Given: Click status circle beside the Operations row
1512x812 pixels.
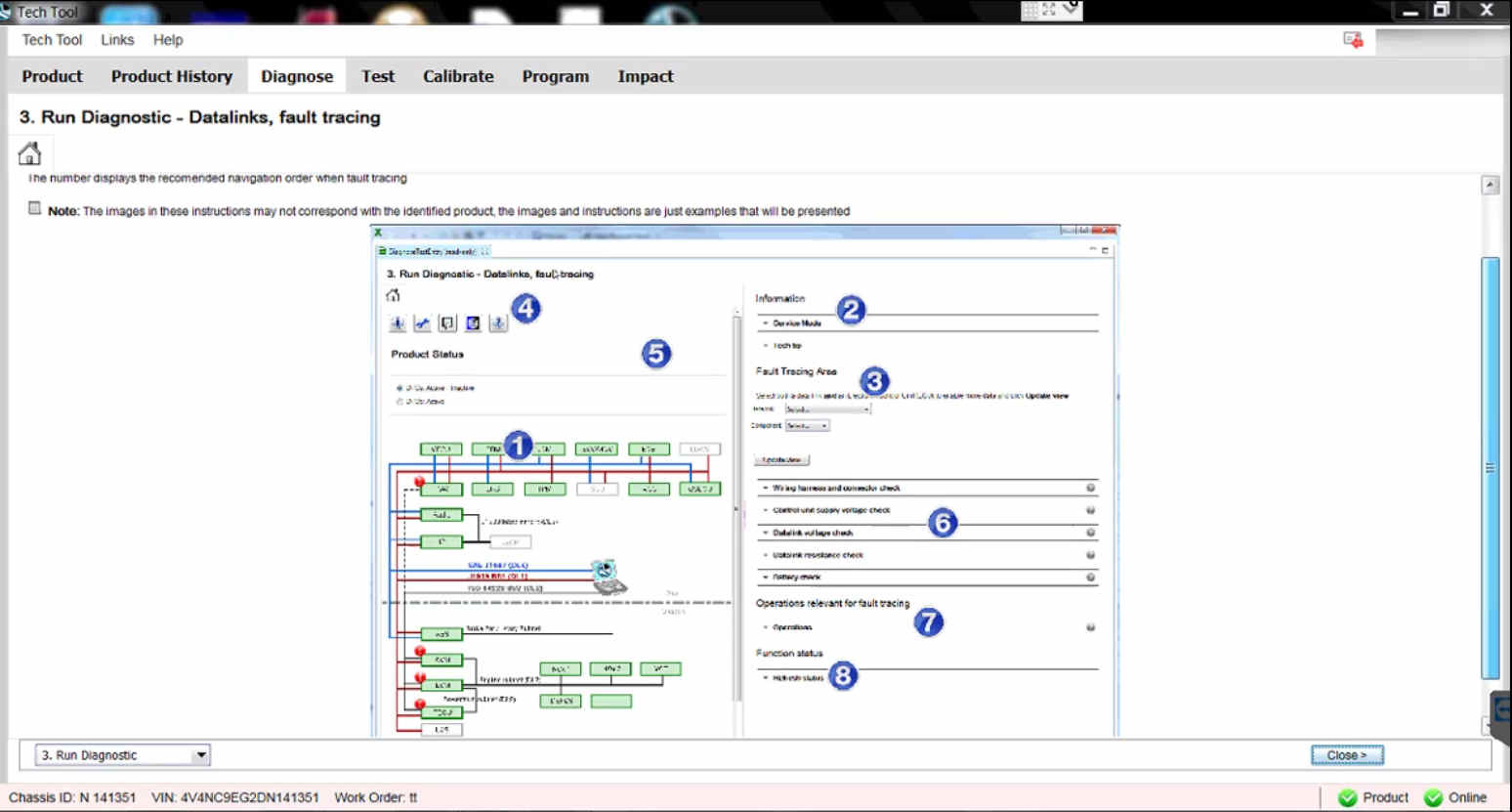Looking at the screenshot, I should point(1090,627).
